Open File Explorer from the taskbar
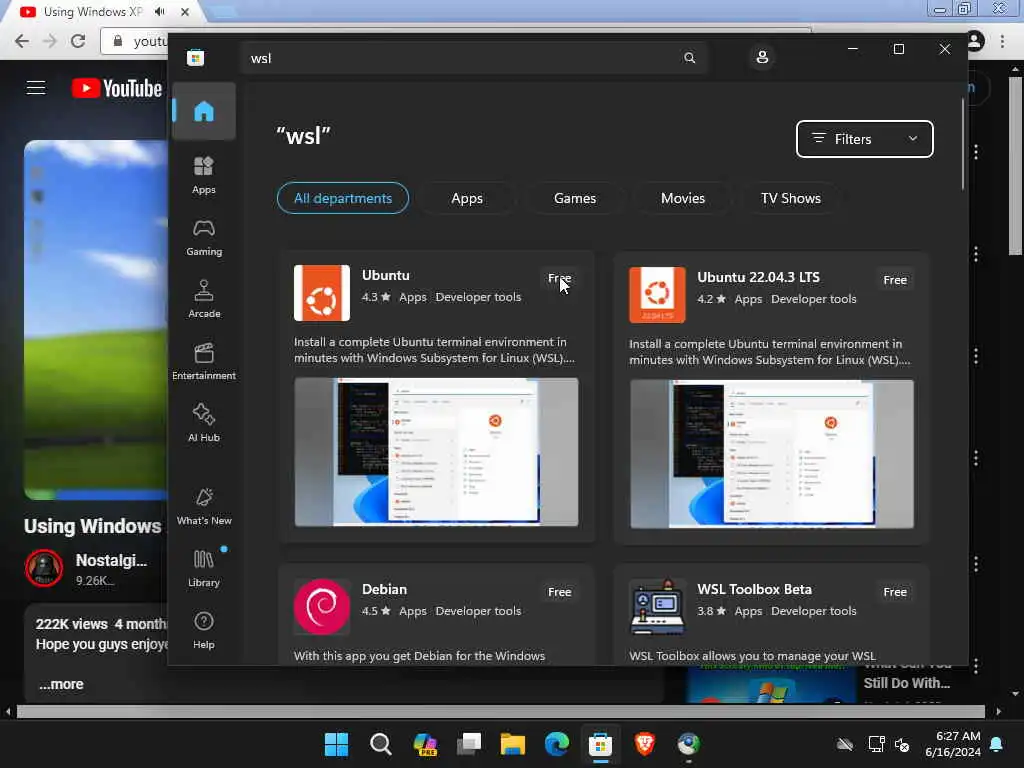Viewport: 1024px width, 768px height. coord(513,744)
